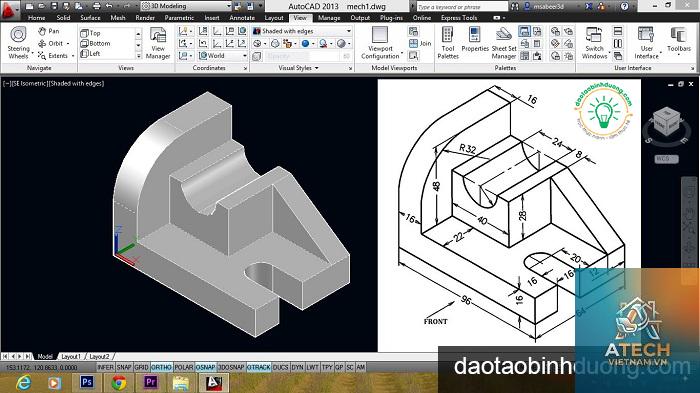This screenshot has width=700, height=393.
Task: Disable ORTHO mode in status bar
Action: pyautogui.click(x=161, y=367)
